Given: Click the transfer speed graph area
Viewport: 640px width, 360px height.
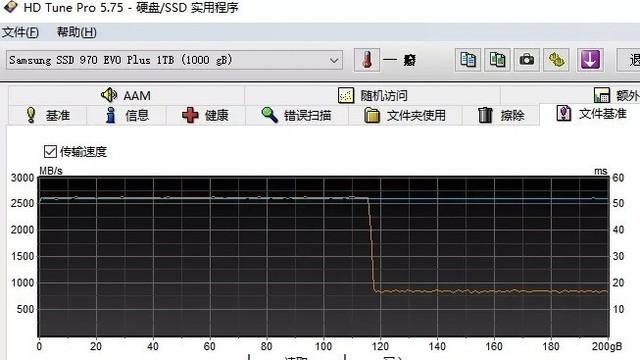Looking at the screenshot, I should click(x=323, y=257).
